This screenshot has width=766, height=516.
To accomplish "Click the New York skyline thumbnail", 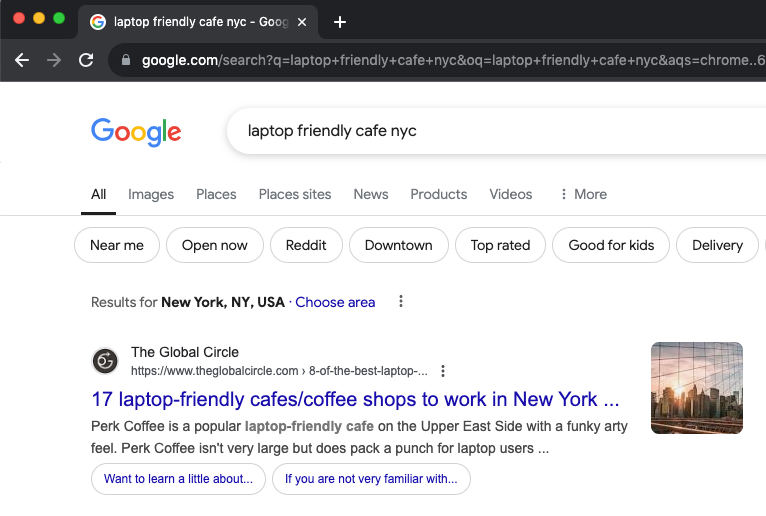I will tap(696, 388).
